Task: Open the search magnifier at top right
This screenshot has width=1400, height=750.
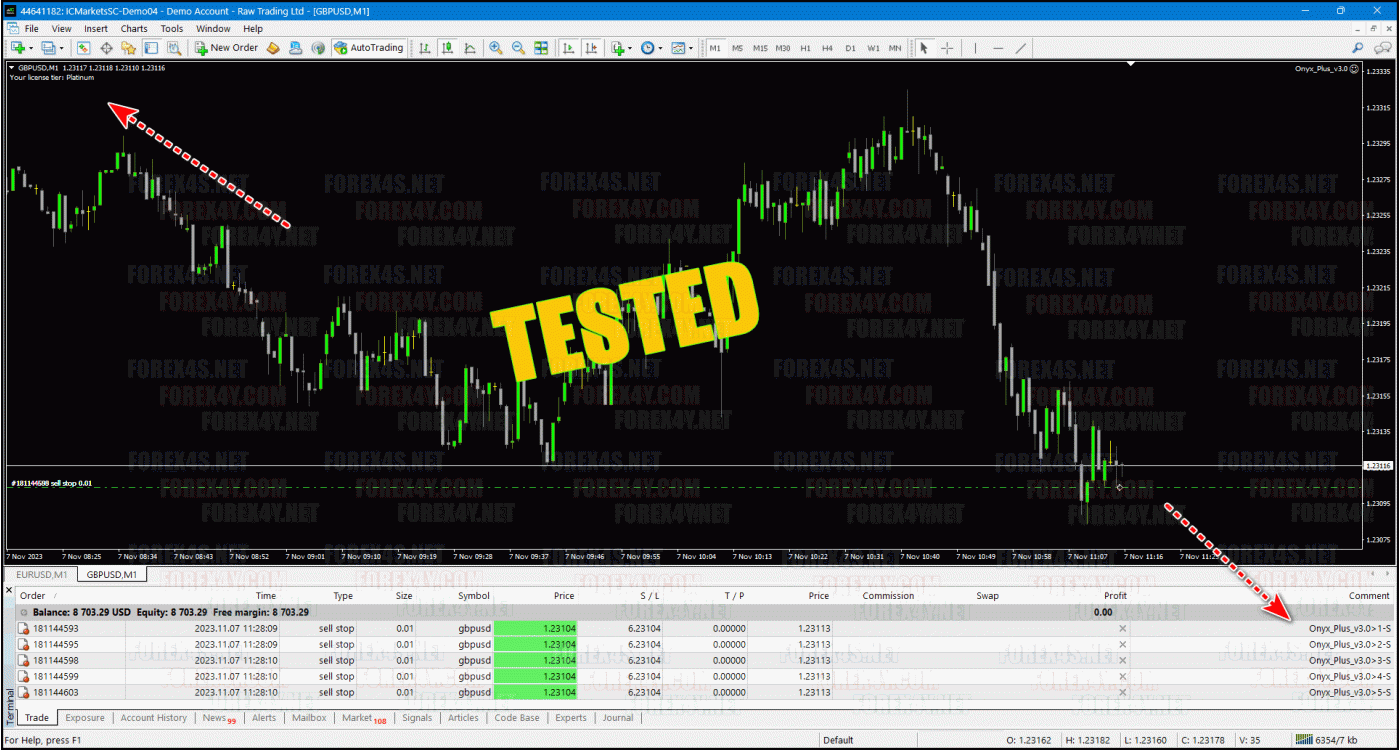Action: click(x=1357, y=48)
